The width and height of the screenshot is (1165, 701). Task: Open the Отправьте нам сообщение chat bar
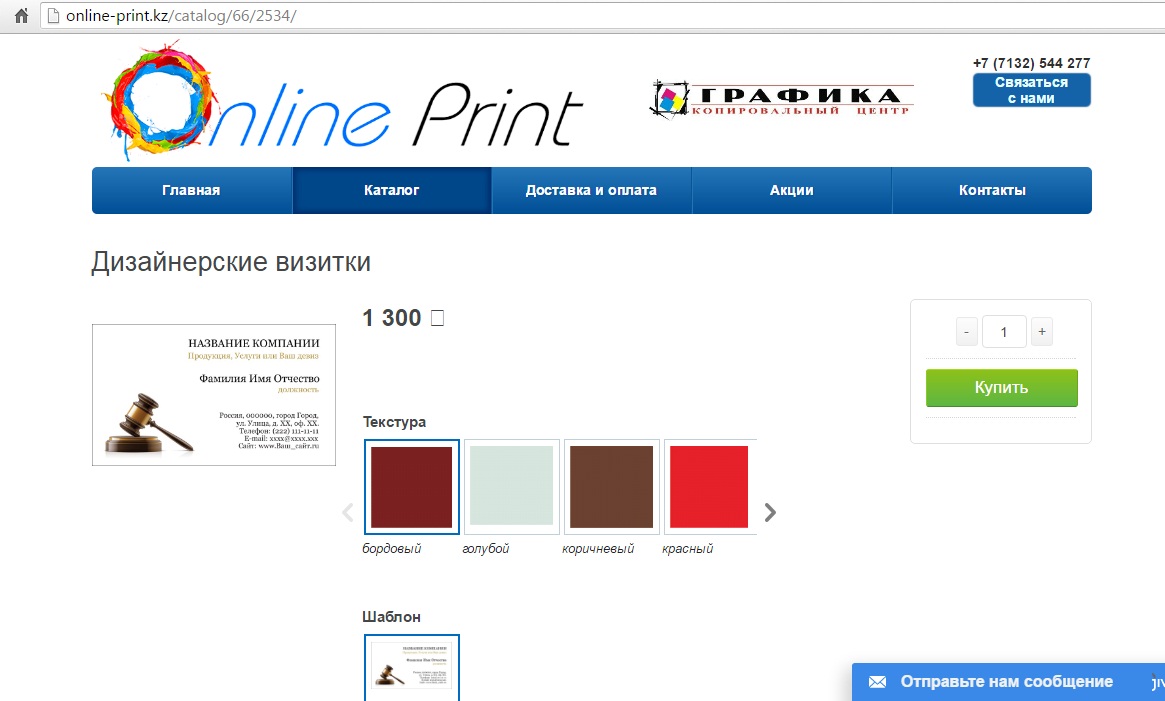1007,682
